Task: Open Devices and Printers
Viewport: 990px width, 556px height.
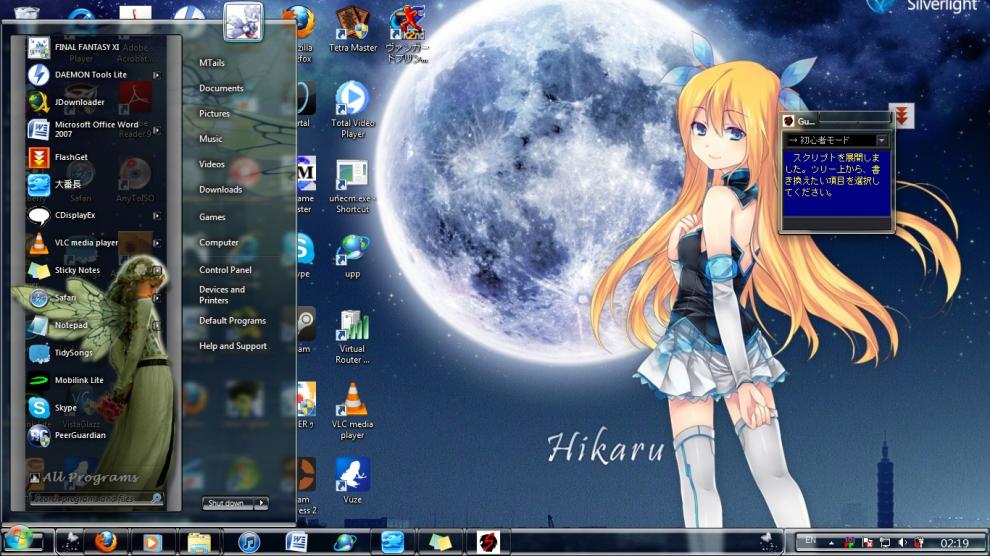Action: point(222,295)
